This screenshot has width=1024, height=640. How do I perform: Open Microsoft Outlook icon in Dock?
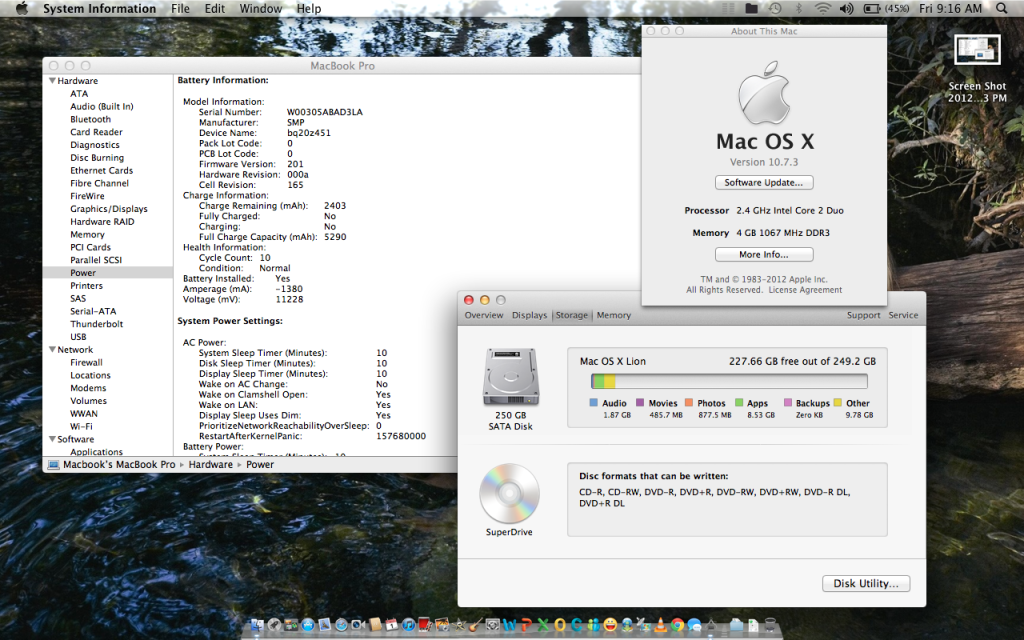[x=559, y=625]
